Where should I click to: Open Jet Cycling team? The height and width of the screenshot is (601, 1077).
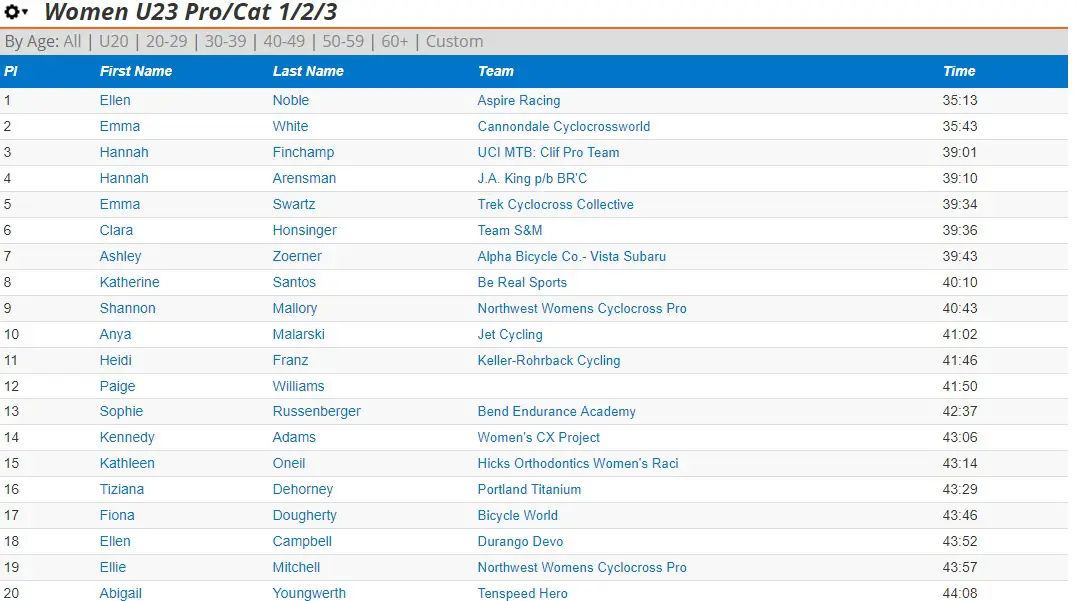(510, 334)
